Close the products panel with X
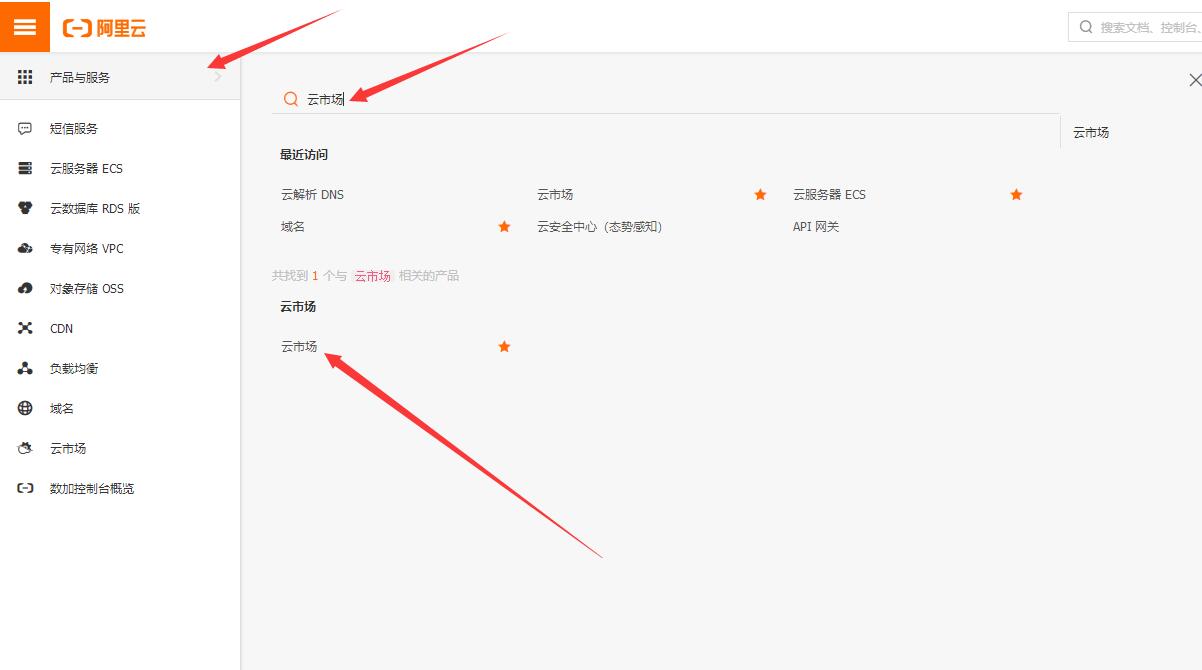 pyautogui.click(x=1194, y=80)
